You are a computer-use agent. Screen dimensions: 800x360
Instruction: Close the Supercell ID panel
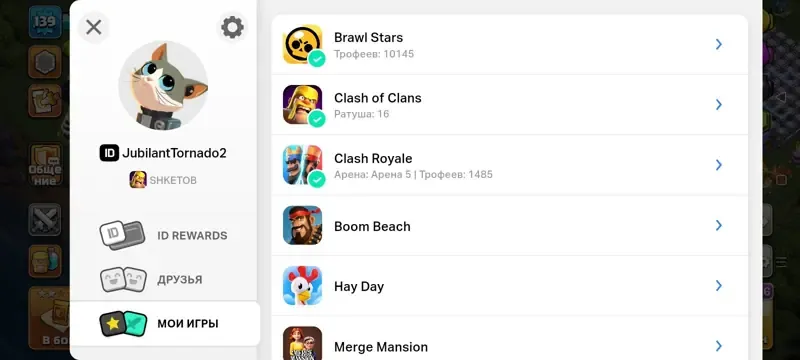point(93,27)
